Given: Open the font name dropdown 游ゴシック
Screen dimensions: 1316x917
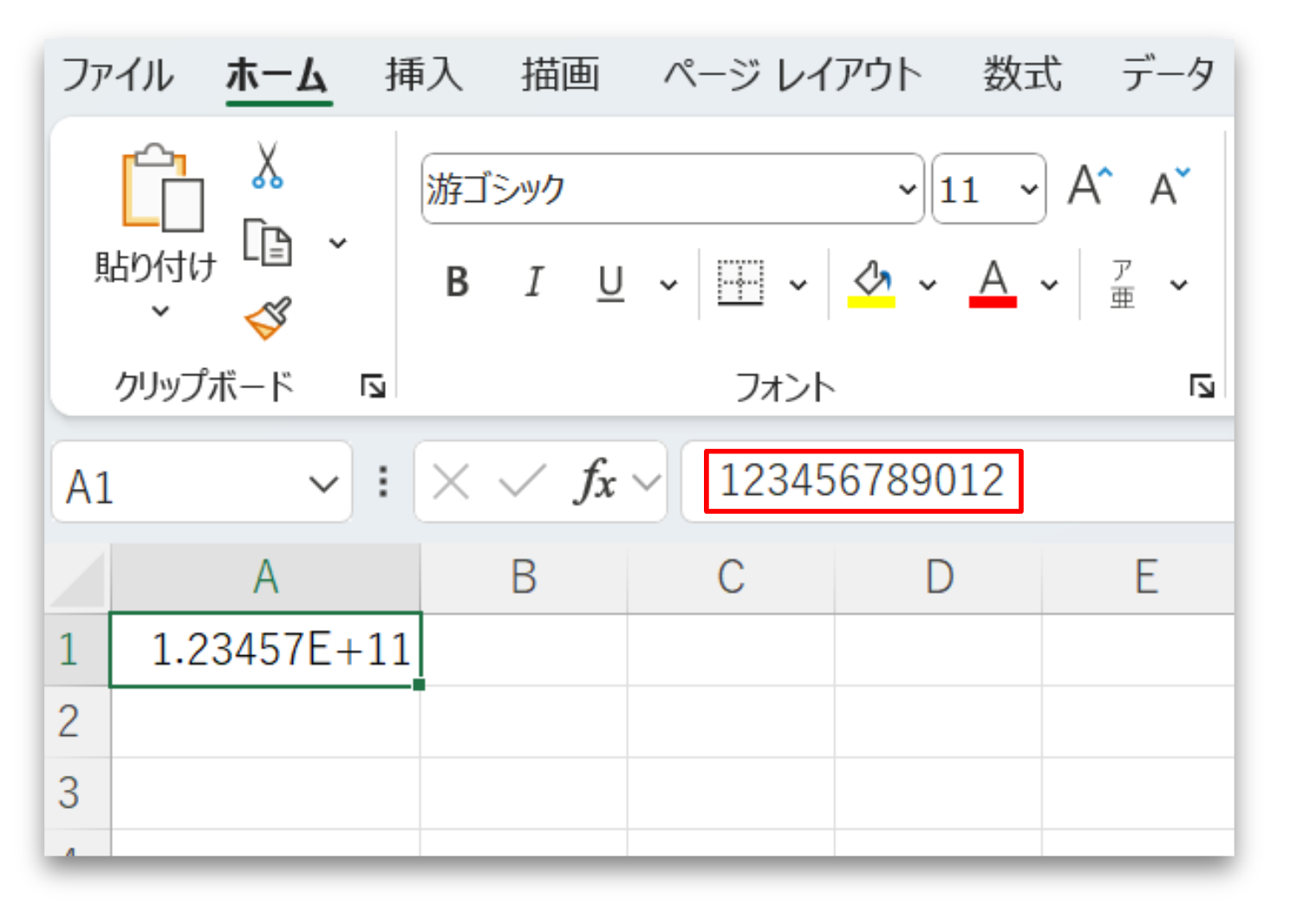Looking at the screenshot, I should [908, 189].
